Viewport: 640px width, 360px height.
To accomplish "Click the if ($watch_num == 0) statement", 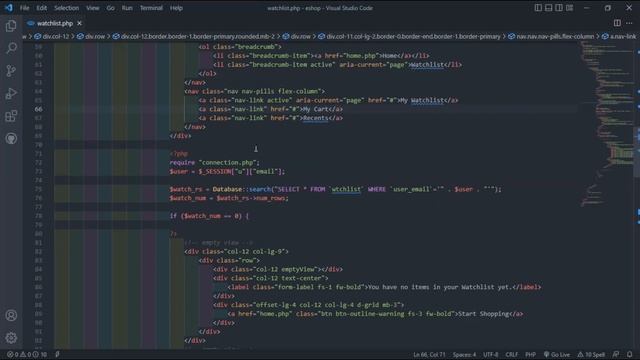I will click(209, 216).
